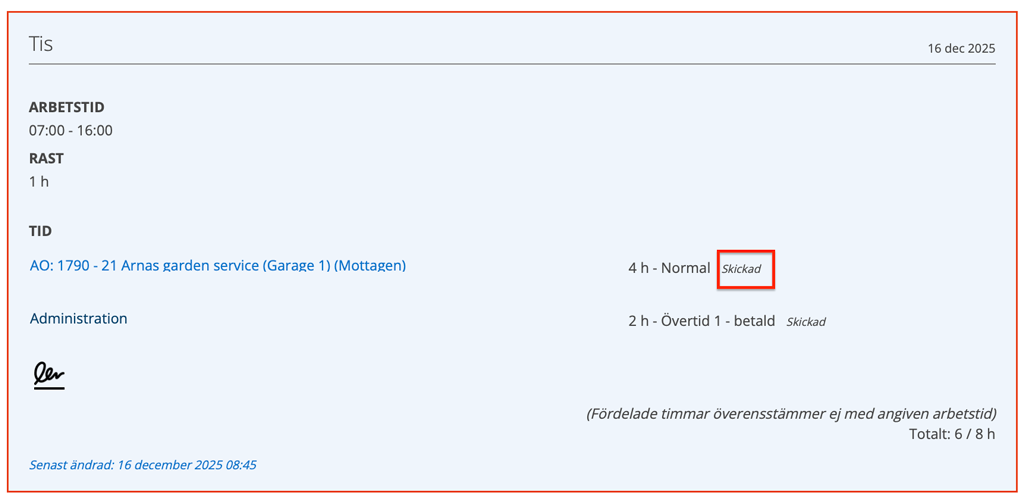The image size is (1024, 500).
Task: Click the date 16 dec 2025
Action: click(x=961, y=48)
